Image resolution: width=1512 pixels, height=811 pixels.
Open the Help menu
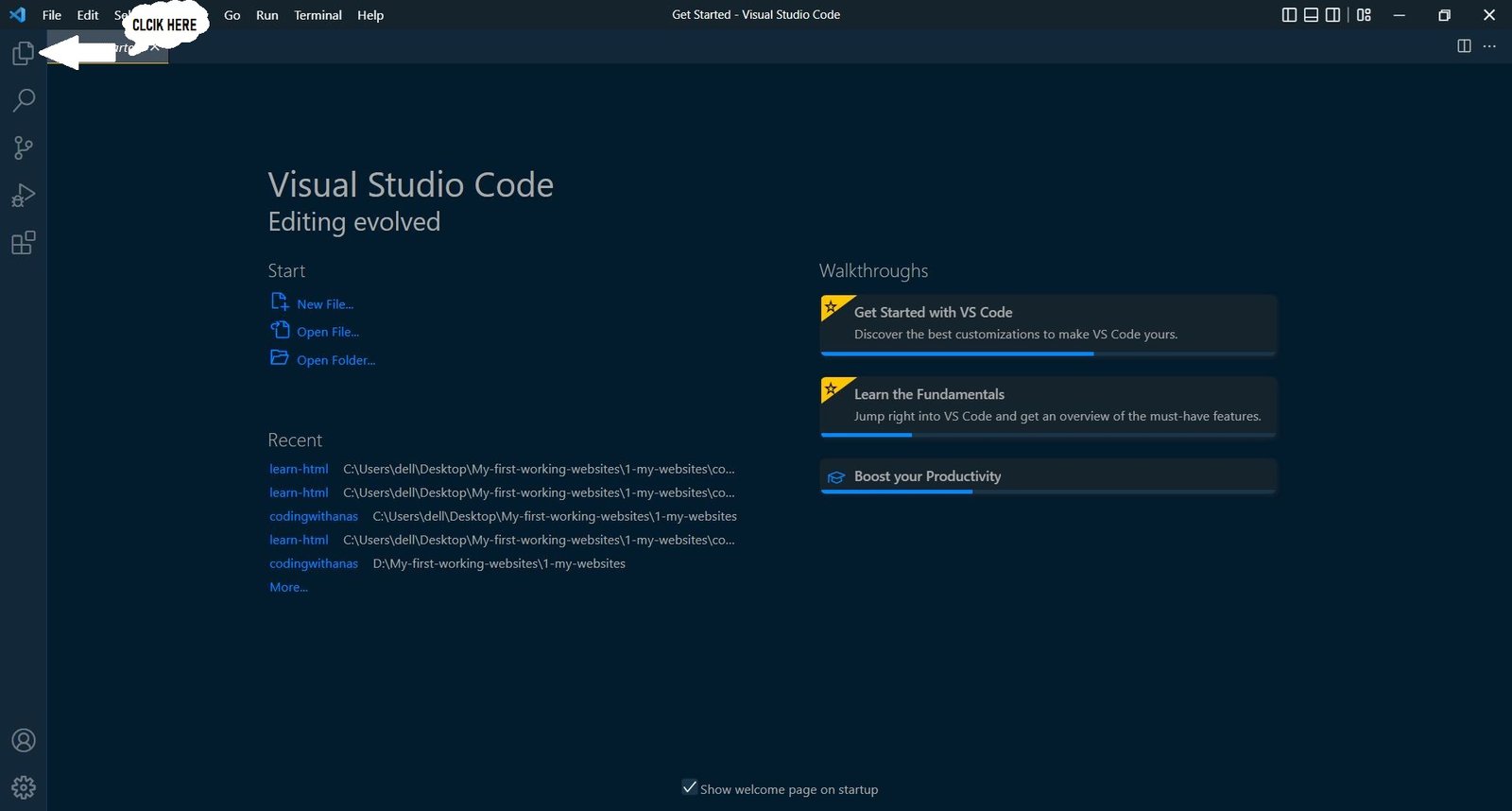click(370, 15)
